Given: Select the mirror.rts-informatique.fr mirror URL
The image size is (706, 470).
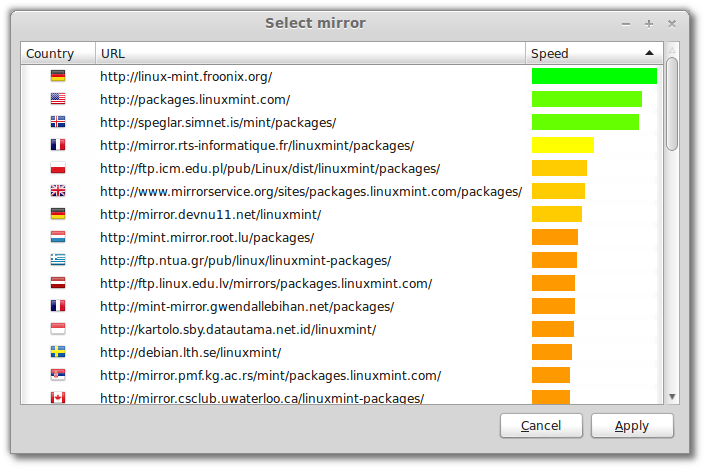Looking at the screenshot, I should pyautogui.click(x=257, y=145).
